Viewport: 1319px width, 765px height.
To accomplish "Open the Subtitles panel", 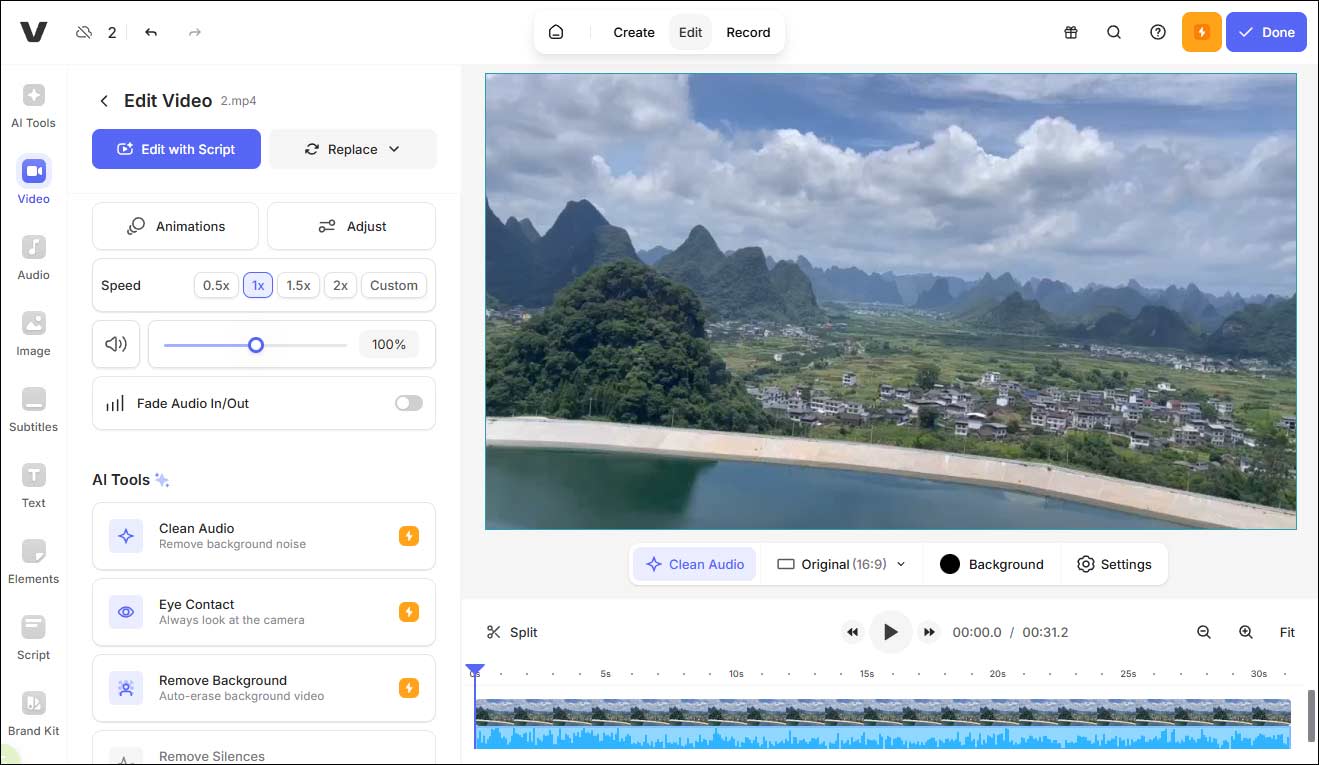I will point(33,408).
